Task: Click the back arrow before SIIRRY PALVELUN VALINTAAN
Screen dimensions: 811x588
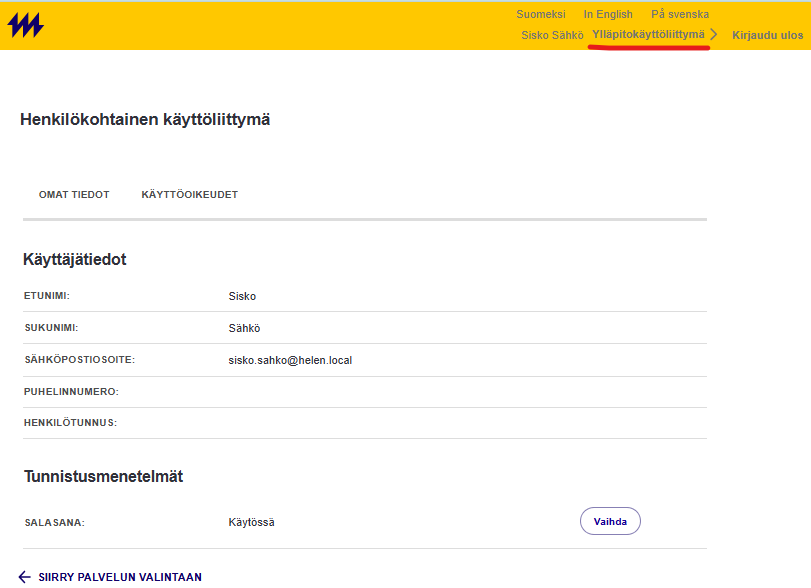Action: click(25, 577)
